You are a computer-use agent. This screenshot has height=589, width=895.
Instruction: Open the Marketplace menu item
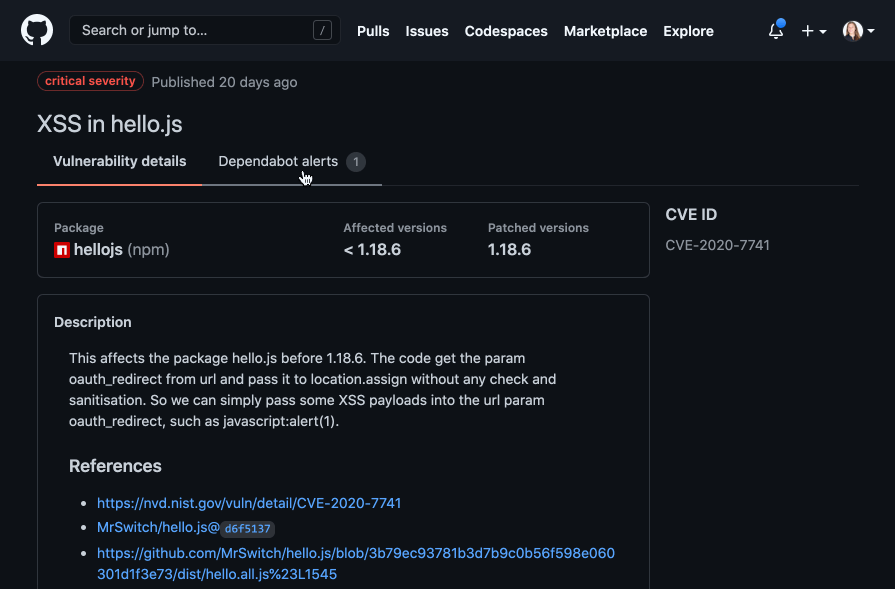click(x=605, y=31)
